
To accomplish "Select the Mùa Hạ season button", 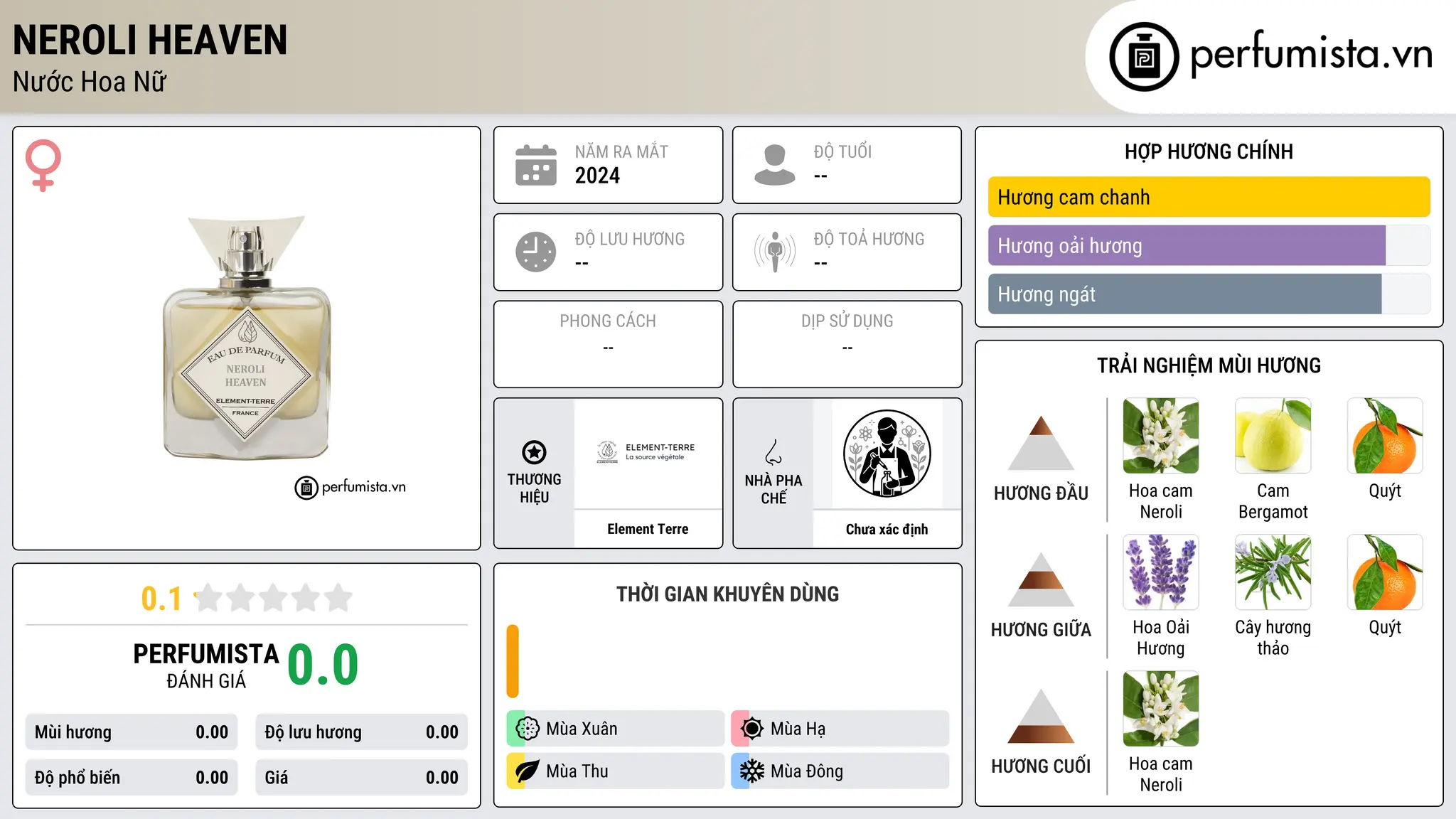I will click(x=840, y=729).
